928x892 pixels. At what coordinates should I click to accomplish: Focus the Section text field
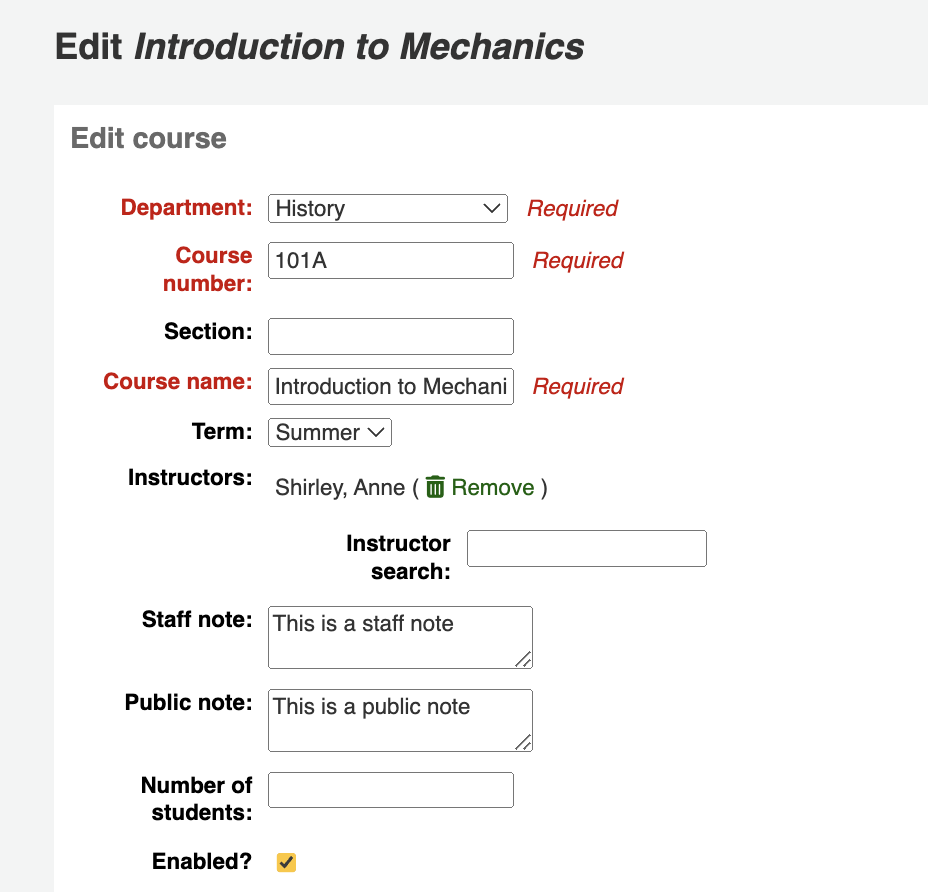390,336
